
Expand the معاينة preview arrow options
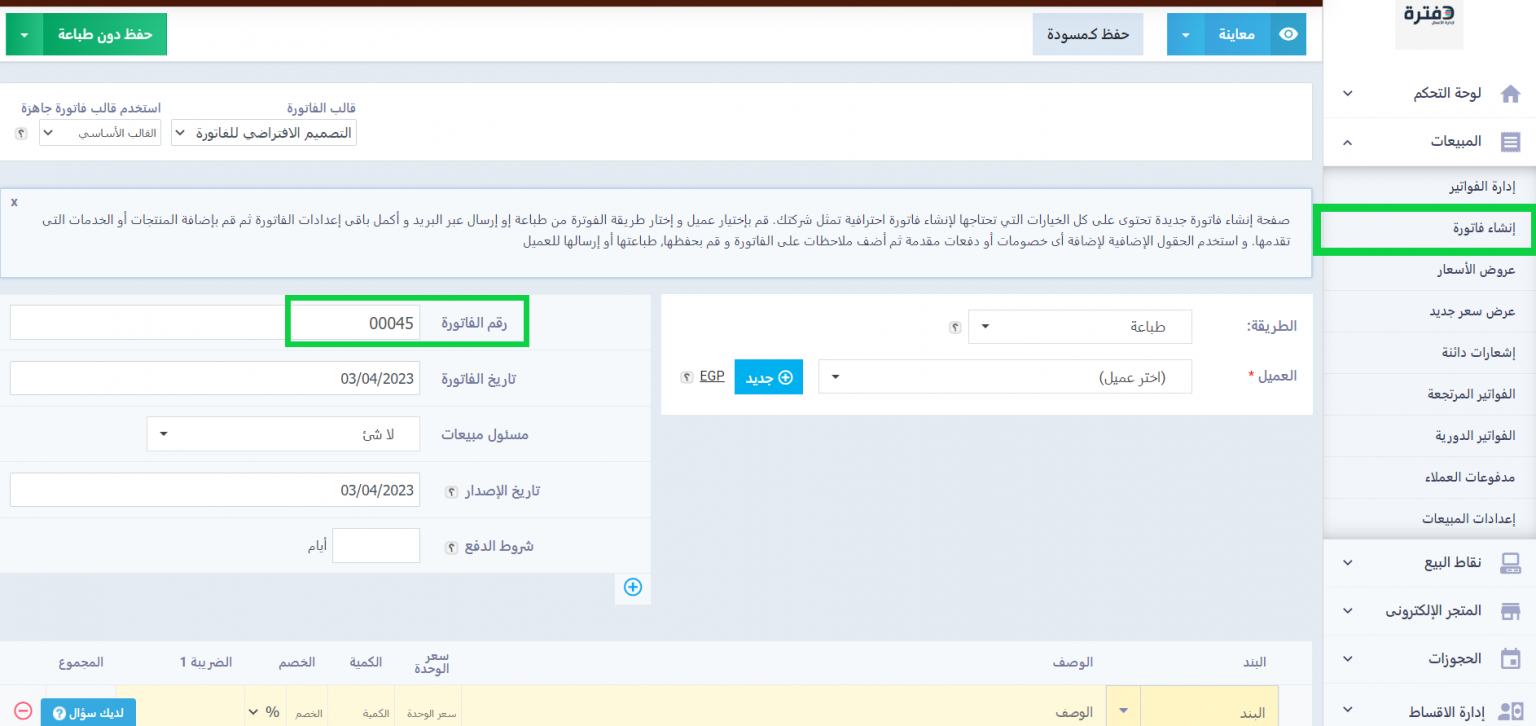point(1185,35)
